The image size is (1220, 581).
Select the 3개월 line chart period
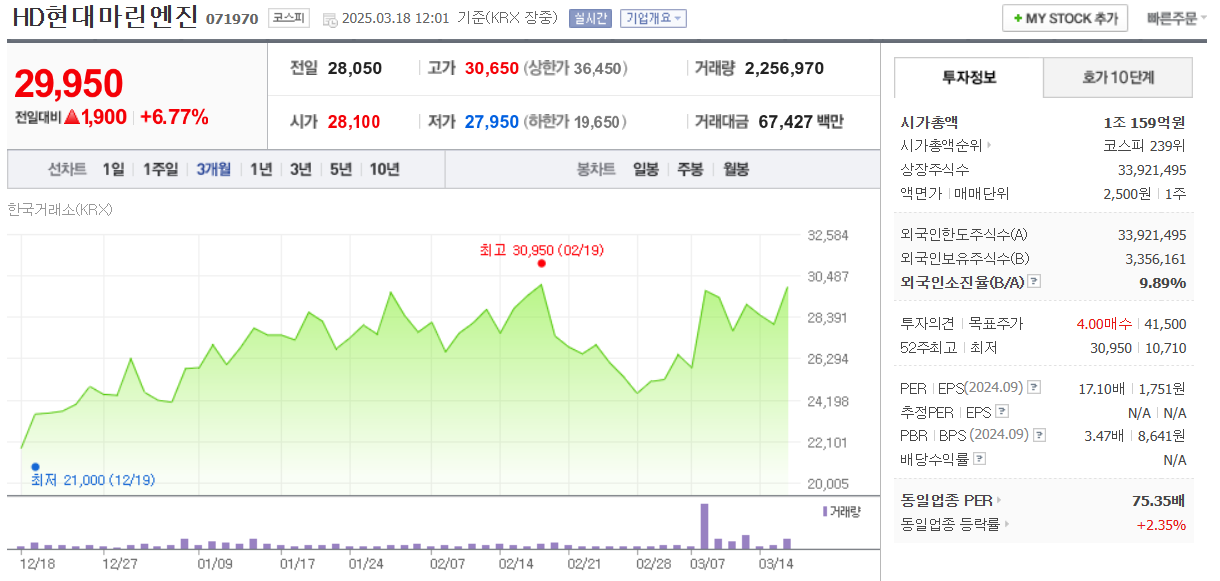coord(213,169)
